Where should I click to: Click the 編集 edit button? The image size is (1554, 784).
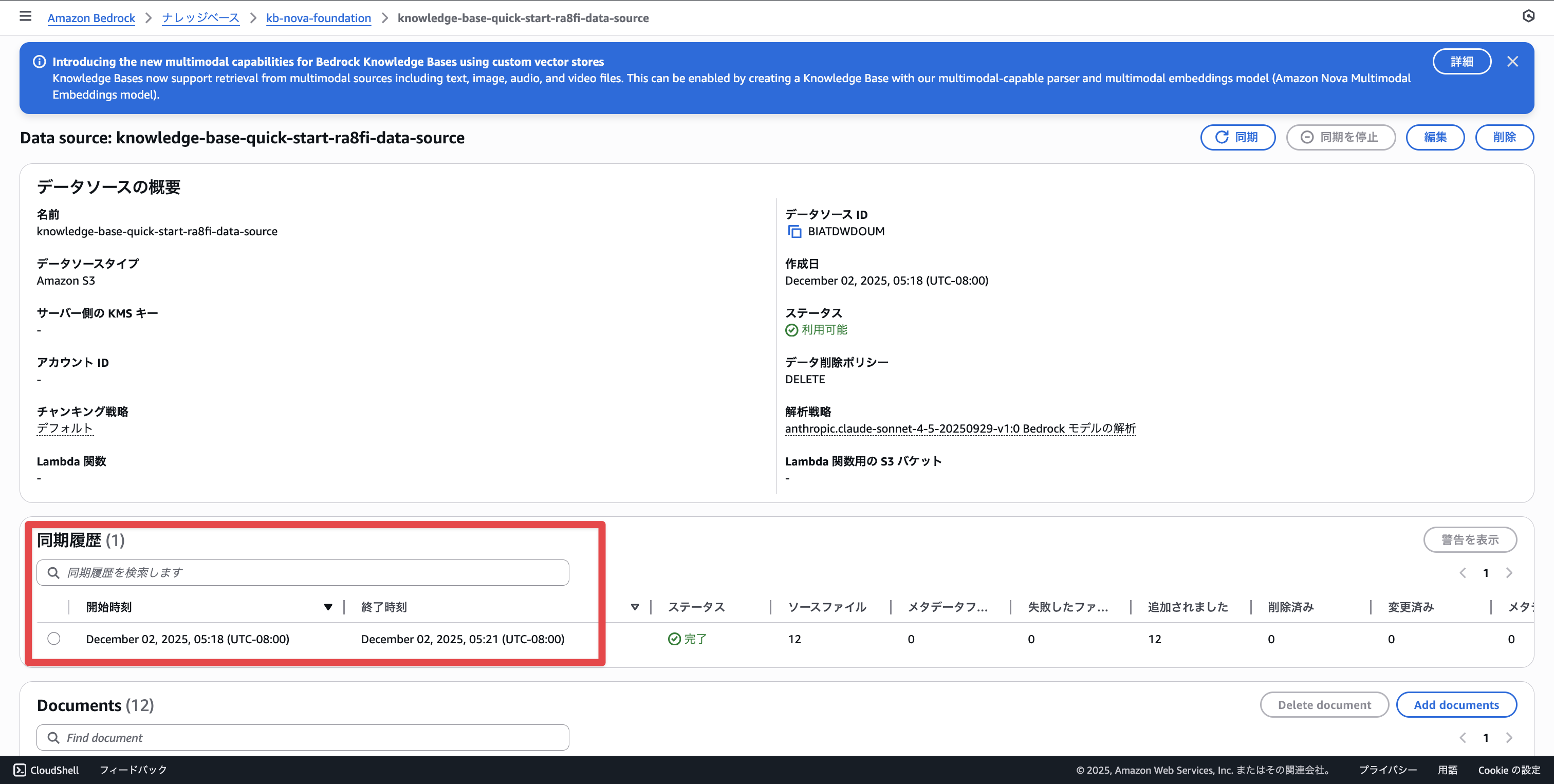tap(1435, 138)
